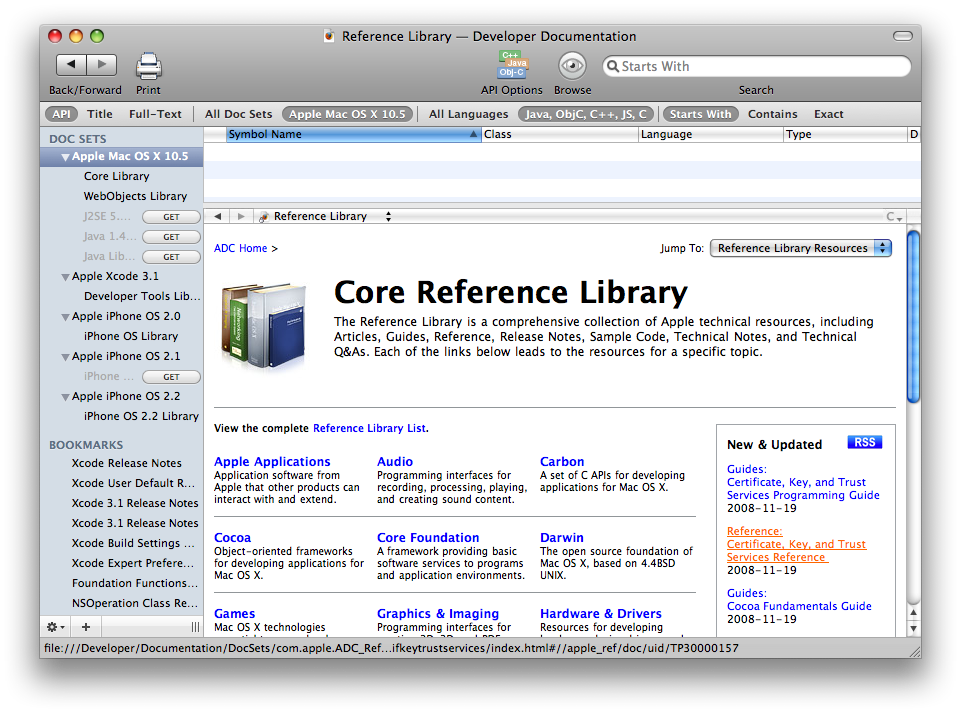This screenshot has height=713, width=961.
Task: Open API Options language icon
Action: [x=512, y=65]
